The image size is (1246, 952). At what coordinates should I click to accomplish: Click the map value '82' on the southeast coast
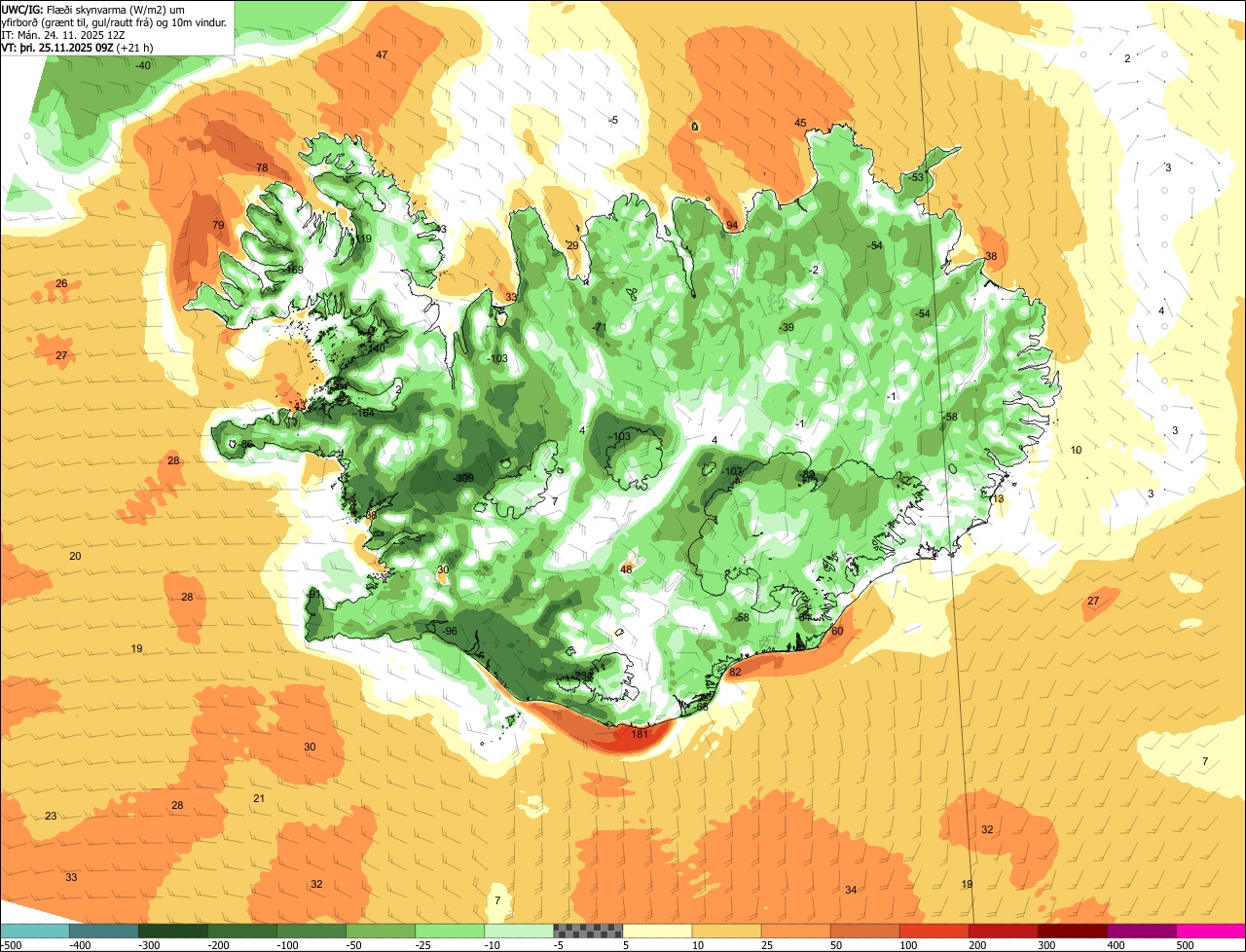(735, 672)
